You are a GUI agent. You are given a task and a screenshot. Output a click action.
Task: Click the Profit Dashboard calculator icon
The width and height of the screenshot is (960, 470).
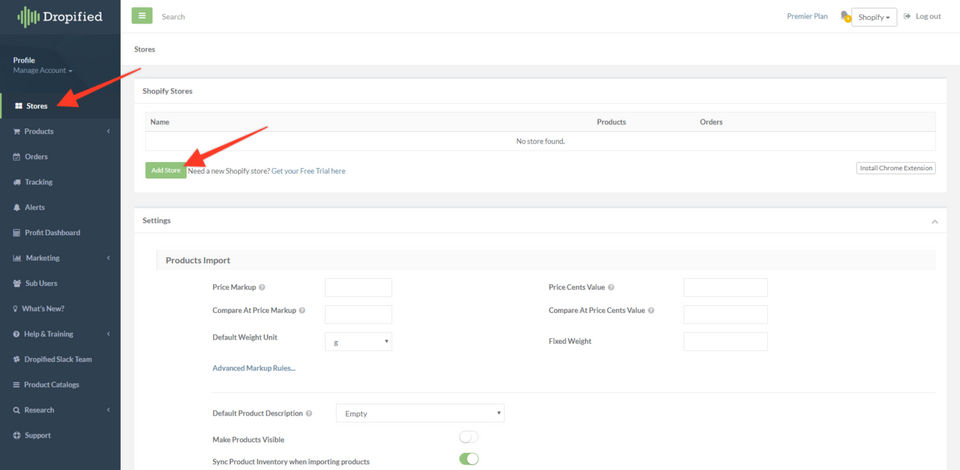point(17,233)
